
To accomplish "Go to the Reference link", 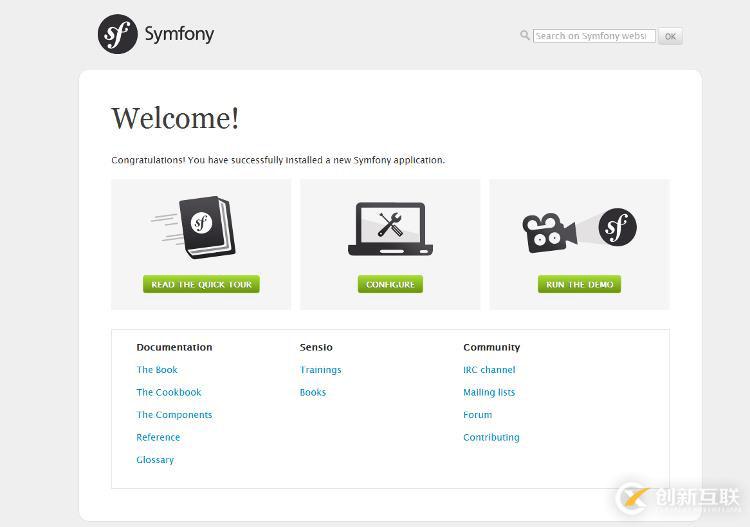I will [x=158, y=437].
